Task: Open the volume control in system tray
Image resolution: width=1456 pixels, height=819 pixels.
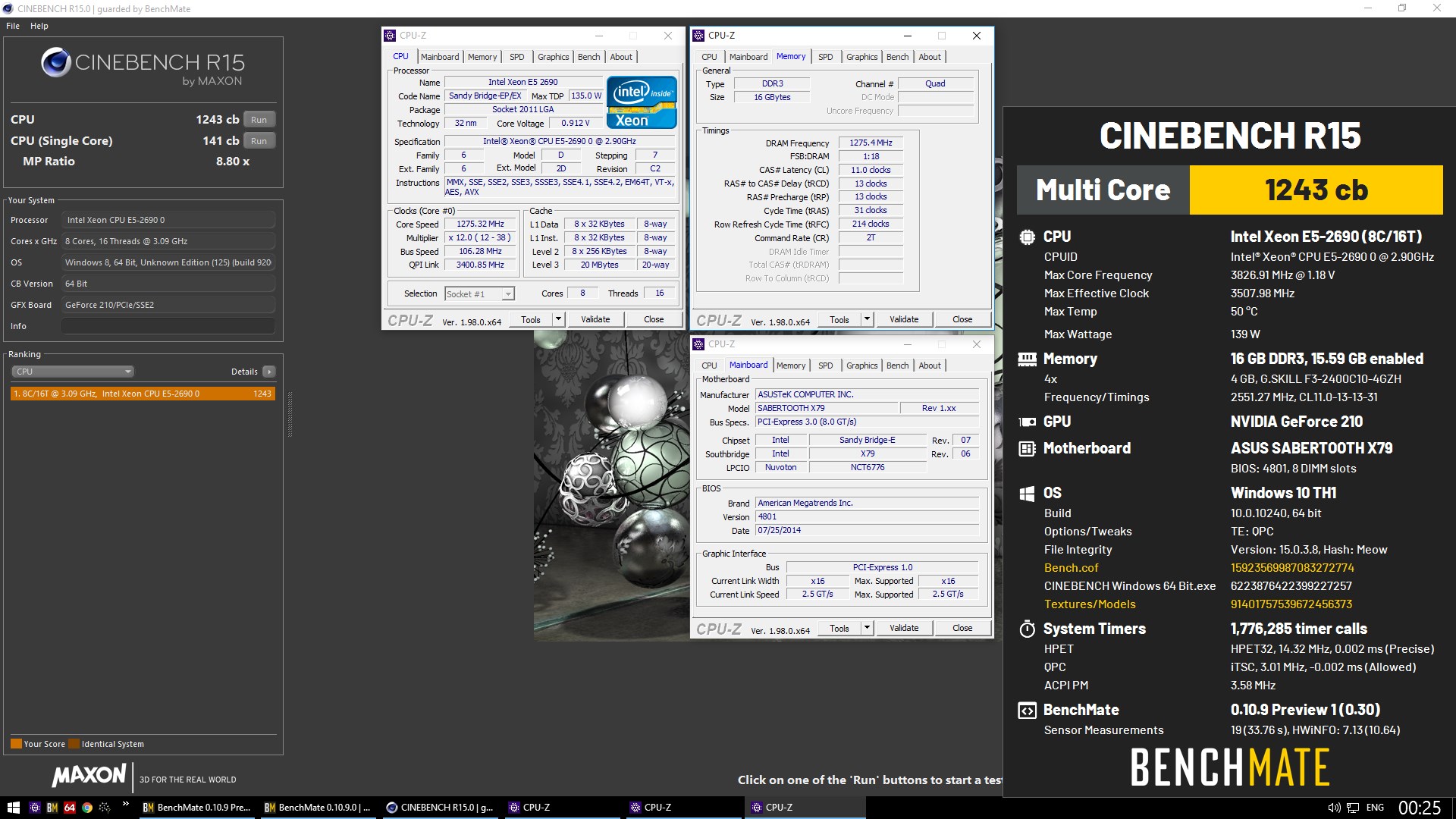Action: (1334, 808)
